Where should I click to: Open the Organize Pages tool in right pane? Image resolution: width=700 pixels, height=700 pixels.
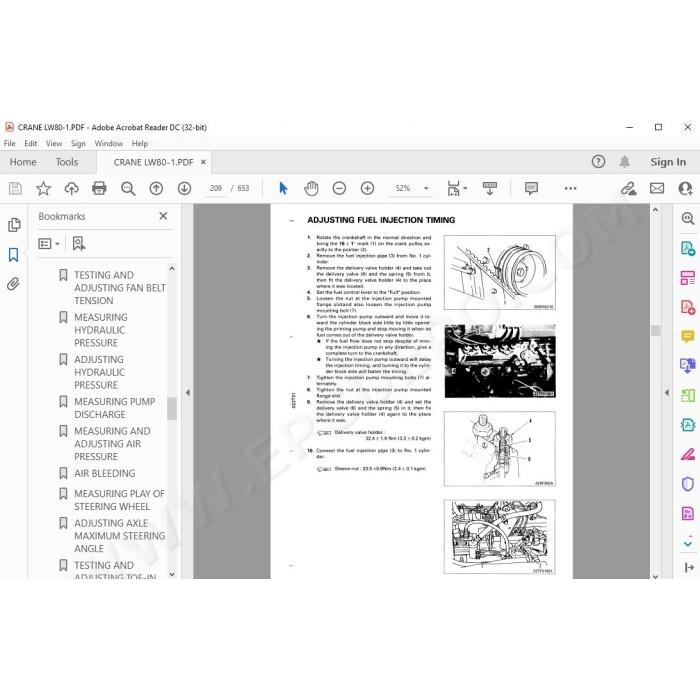[688, 277]
